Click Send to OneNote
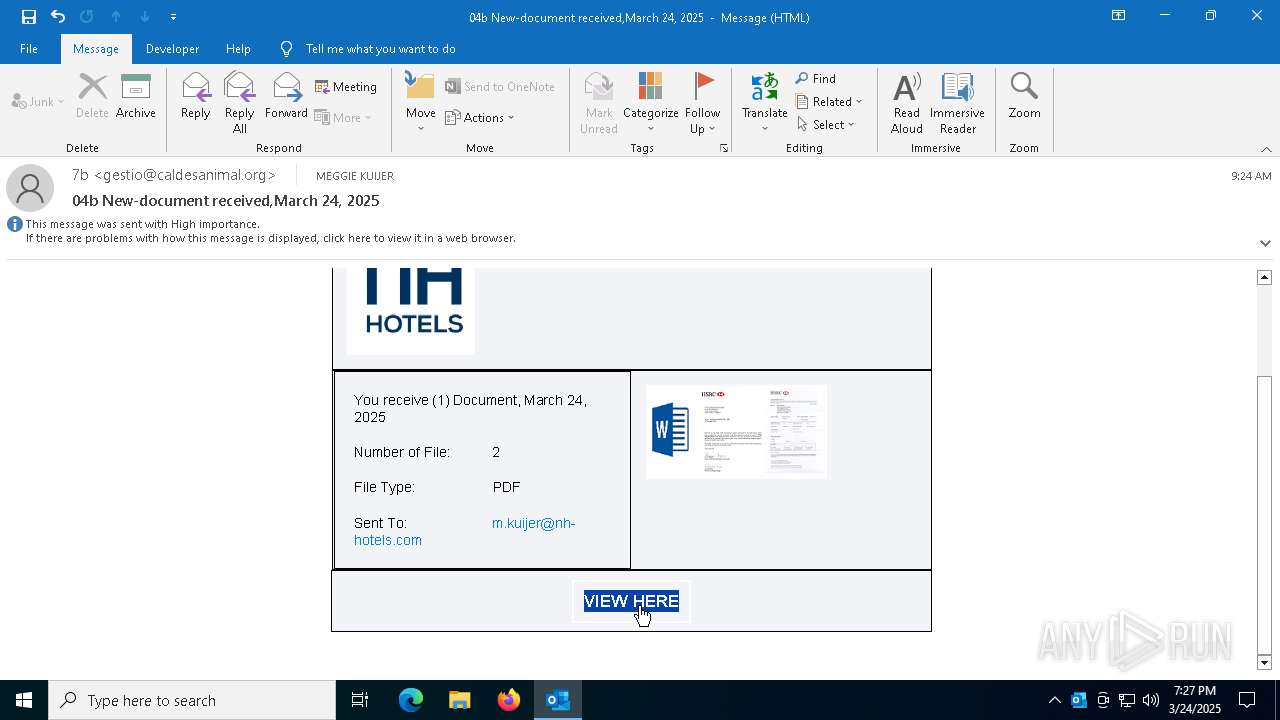Viewport: 1280px width, 720px height. click(x=500, y=87)
